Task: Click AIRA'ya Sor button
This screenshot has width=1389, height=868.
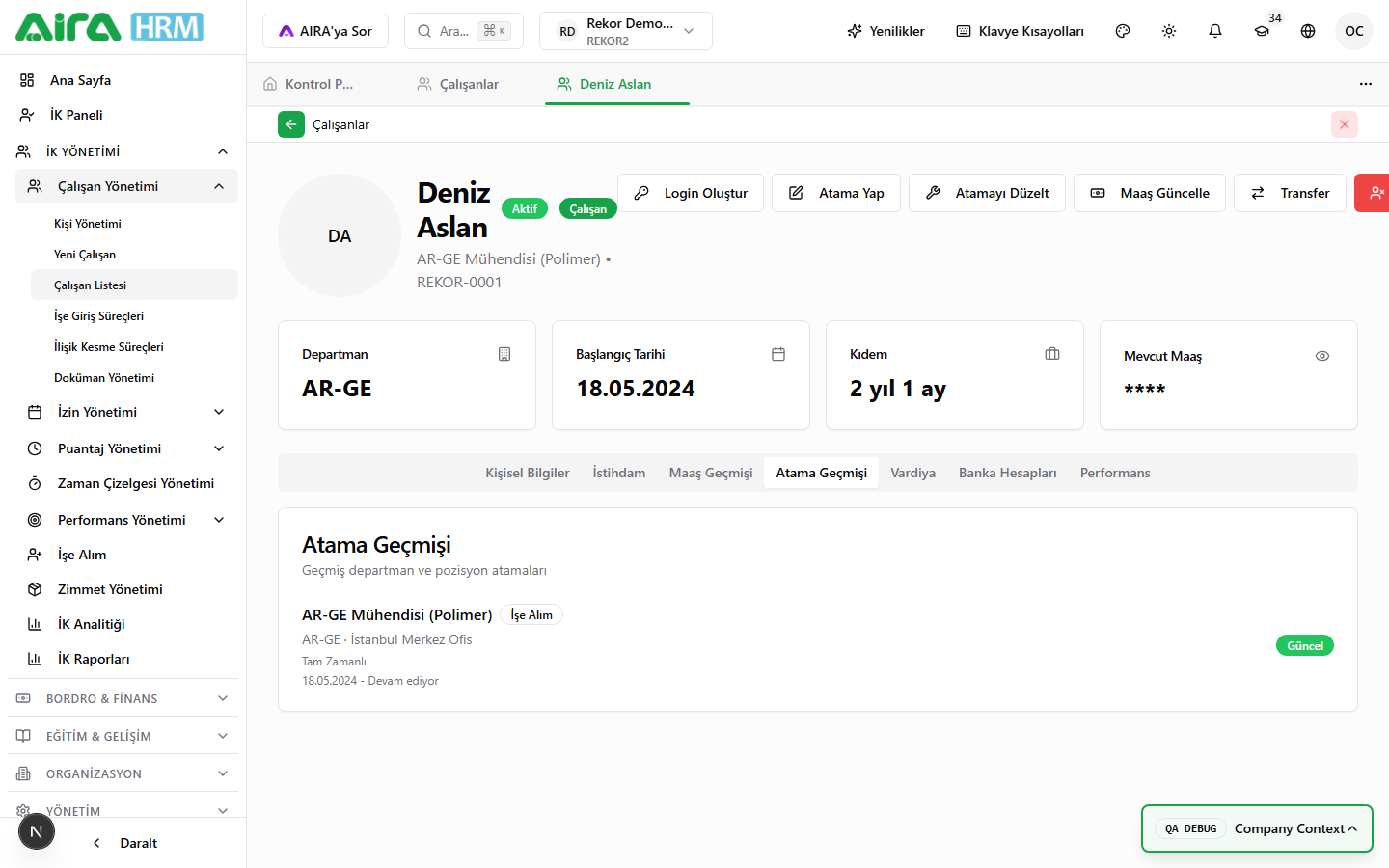Action: pyautogui.click(x=325, y=31)
